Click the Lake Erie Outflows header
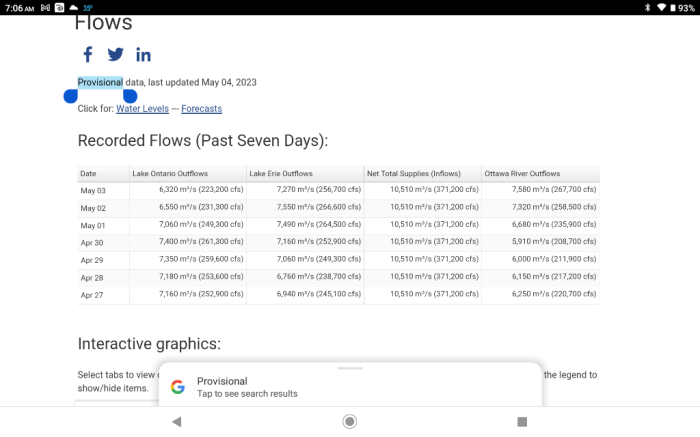 tap(281, 174)
